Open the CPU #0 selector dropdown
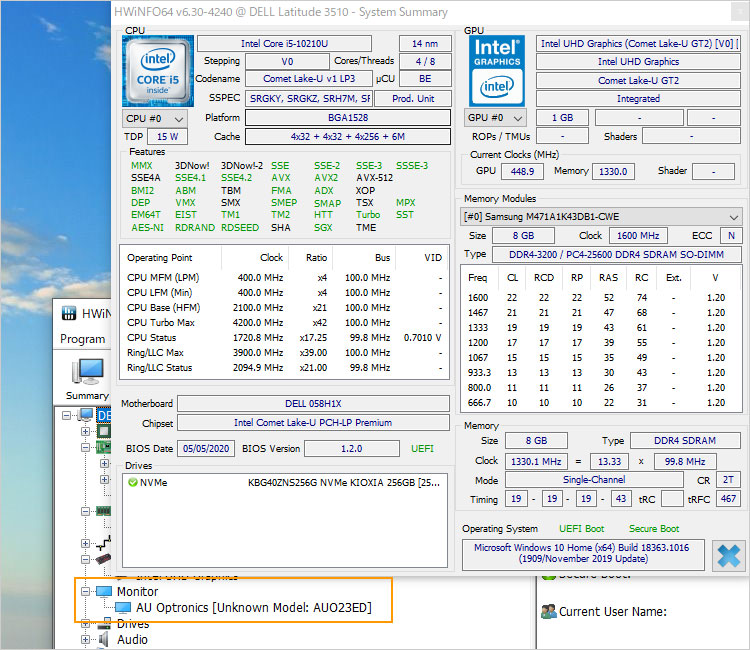750x650 pixels. (x=154, y=118)
